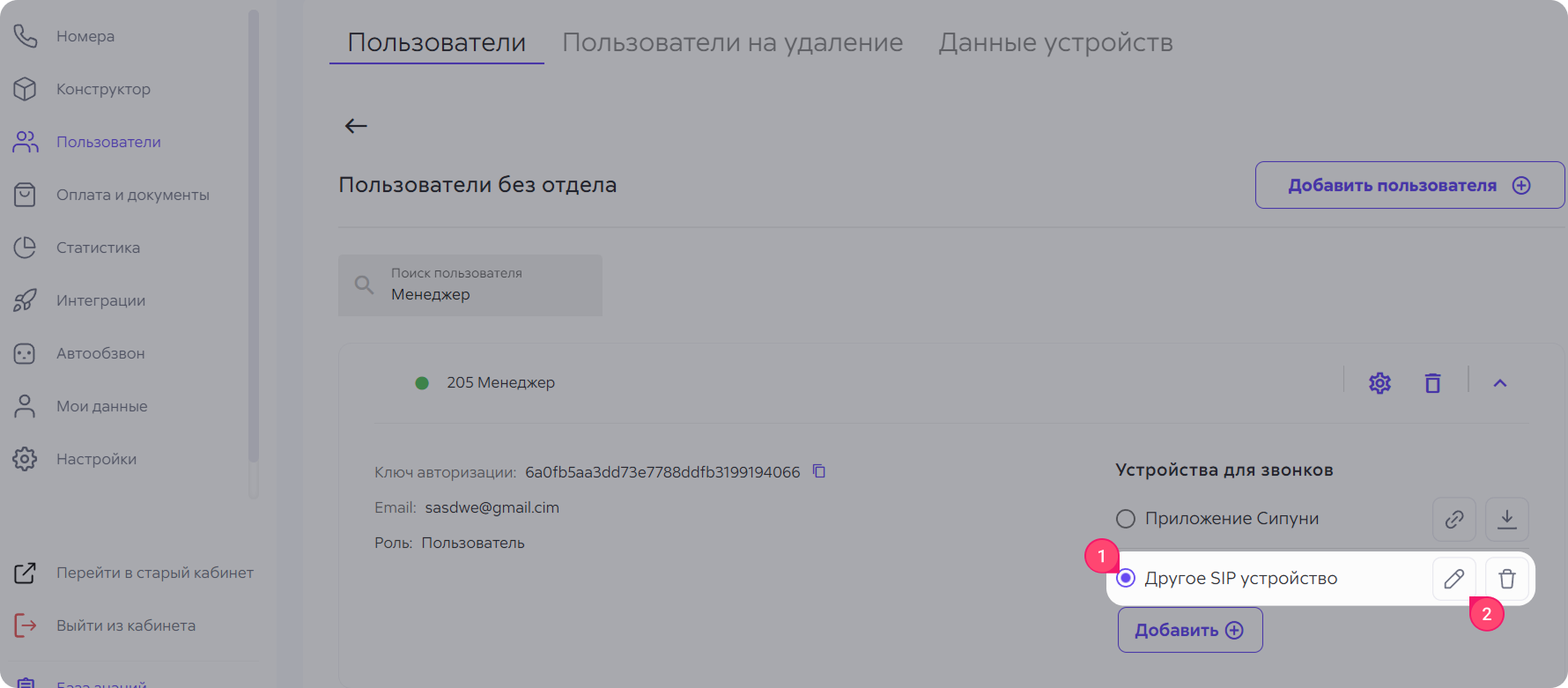Click the back arrow icon
This screenshot has width=1568, height=688.
coord(356,126)
